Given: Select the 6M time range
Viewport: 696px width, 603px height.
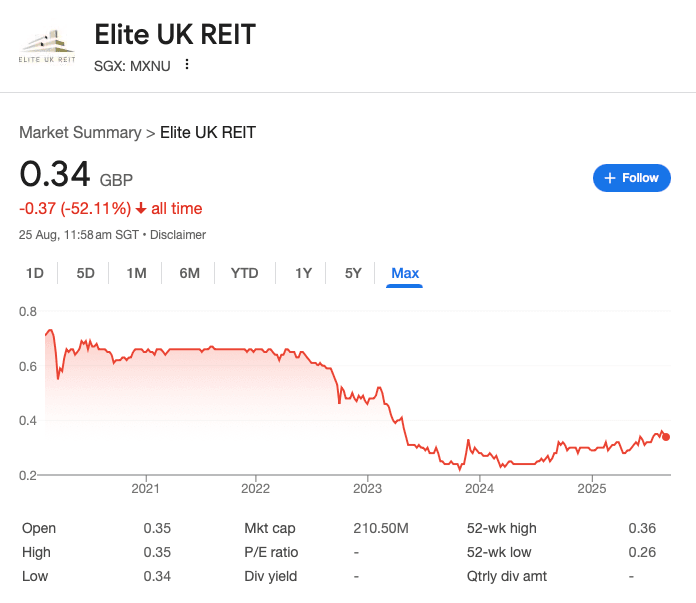Looking at the screenshot, I should pos(189,273).
